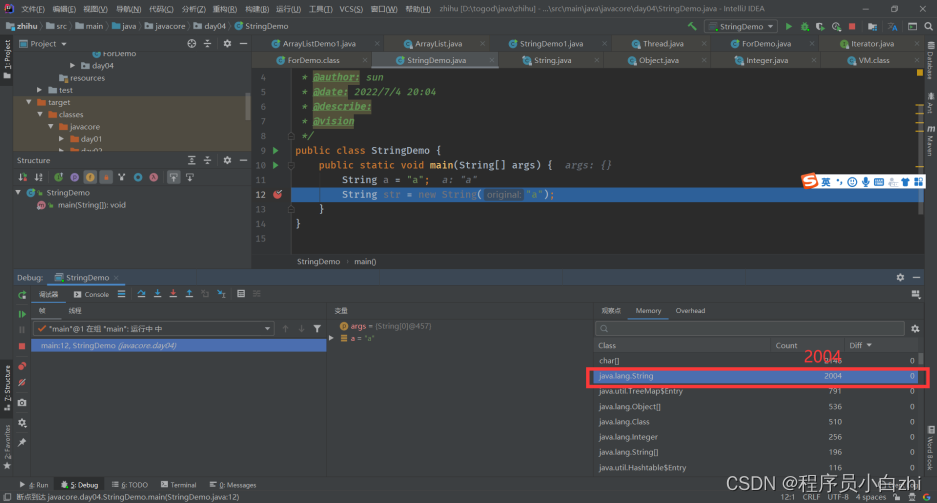Open debug settings gear in left strip
This screenshot has height=503, width=937.
tap(22, 423)
